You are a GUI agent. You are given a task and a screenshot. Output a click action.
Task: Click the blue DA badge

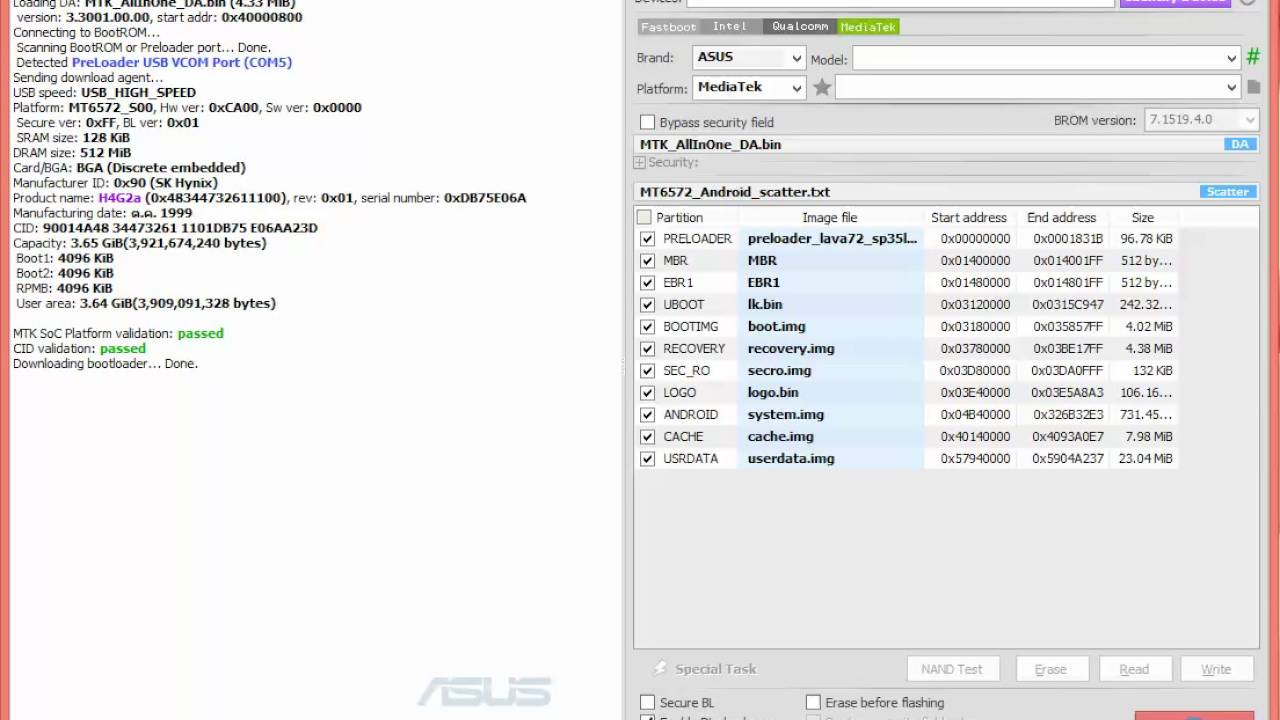(1240, 144)
